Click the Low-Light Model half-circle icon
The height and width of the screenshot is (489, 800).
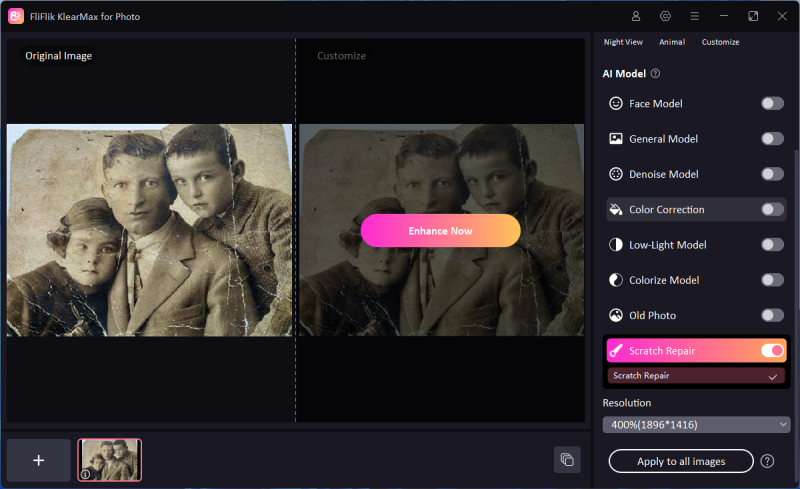(x=616, y=244)
